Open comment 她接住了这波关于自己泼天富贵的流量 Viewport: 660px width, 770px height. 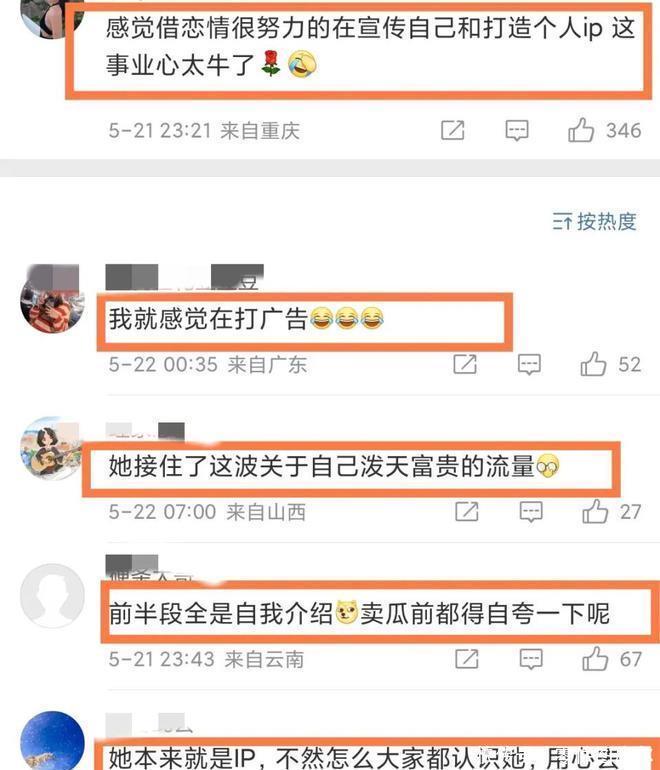pos(334,466)
